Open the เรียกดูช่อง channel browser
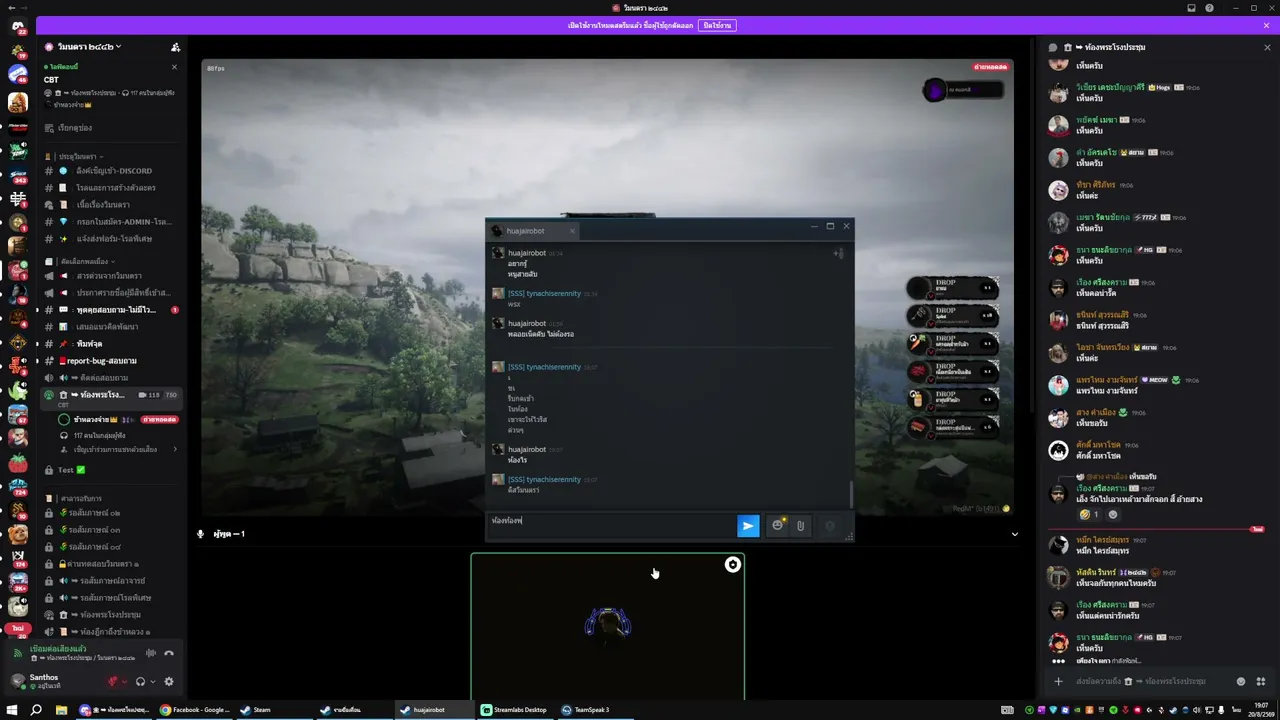This screenshot has width=1280, height=720. [x=112, y=128]
